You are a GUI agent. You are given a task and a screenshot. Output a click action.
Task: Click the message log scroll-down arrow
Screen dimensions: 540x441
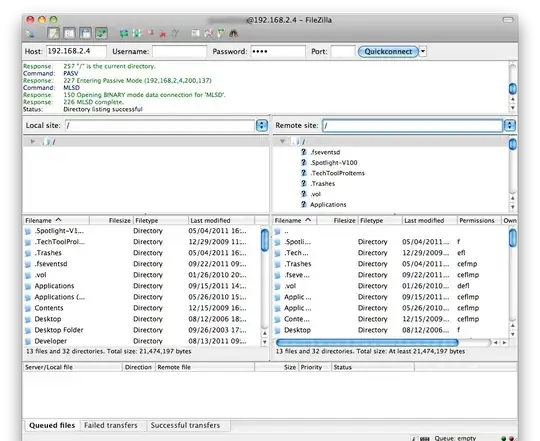512,108
